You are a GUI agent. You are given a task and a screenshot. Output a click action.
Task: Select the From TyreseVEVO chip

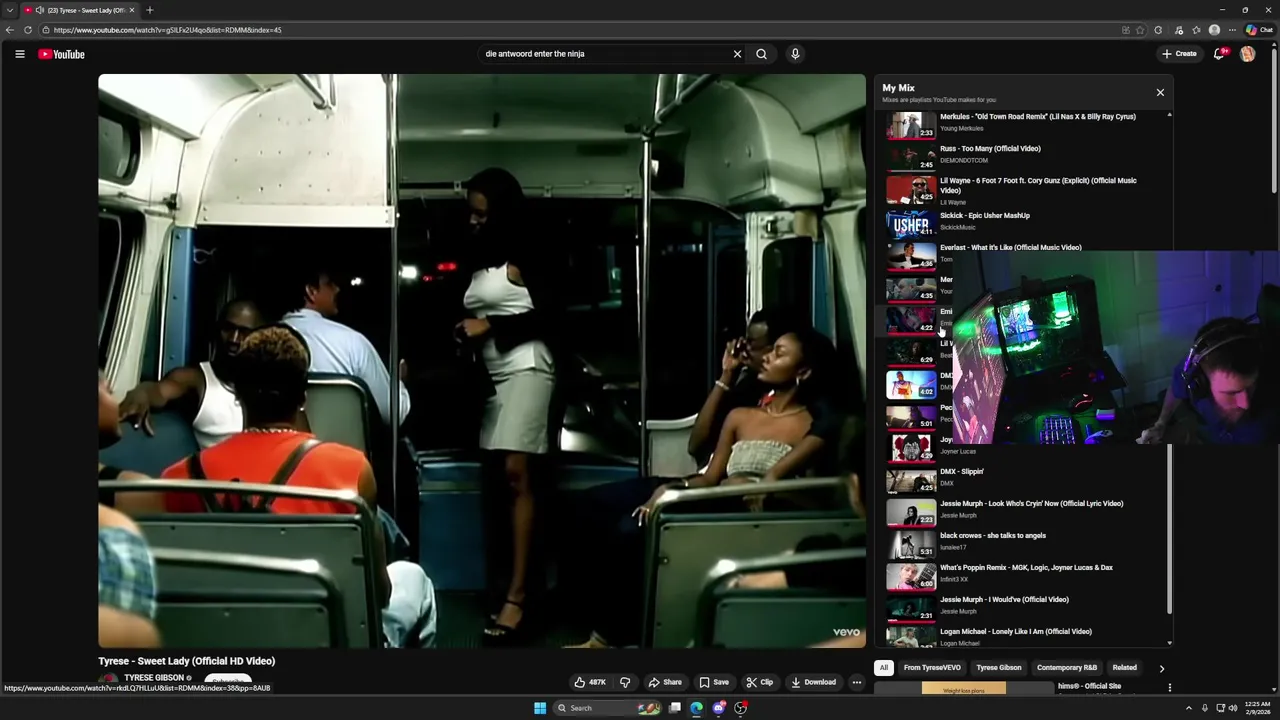932,668
